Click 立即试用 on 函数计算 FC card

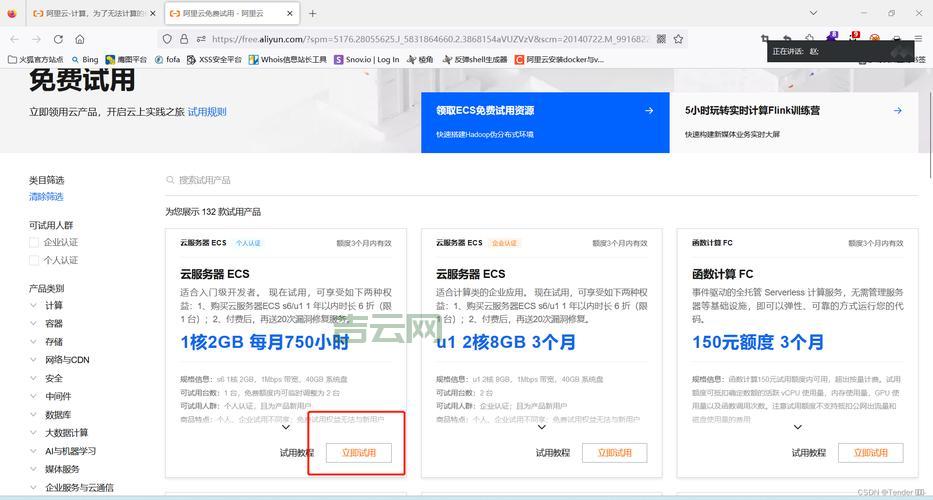click(x=871, y=453)
